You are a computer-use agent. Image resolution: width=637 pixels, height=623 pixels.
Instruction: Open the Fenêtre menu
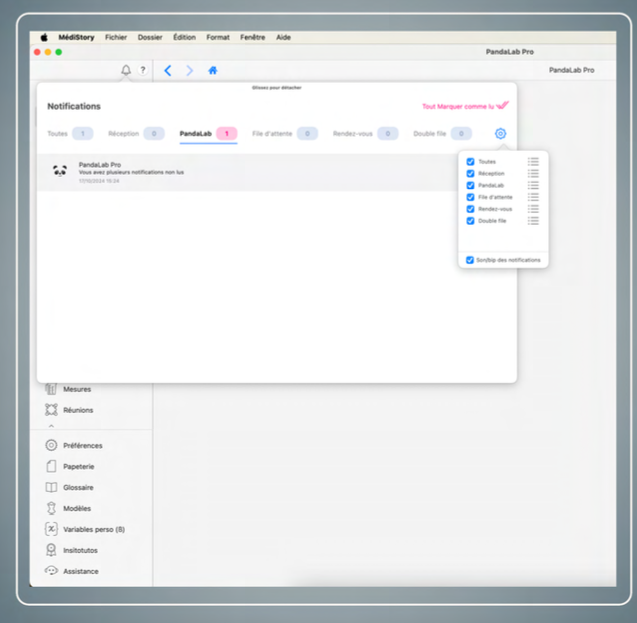point(252,37)
